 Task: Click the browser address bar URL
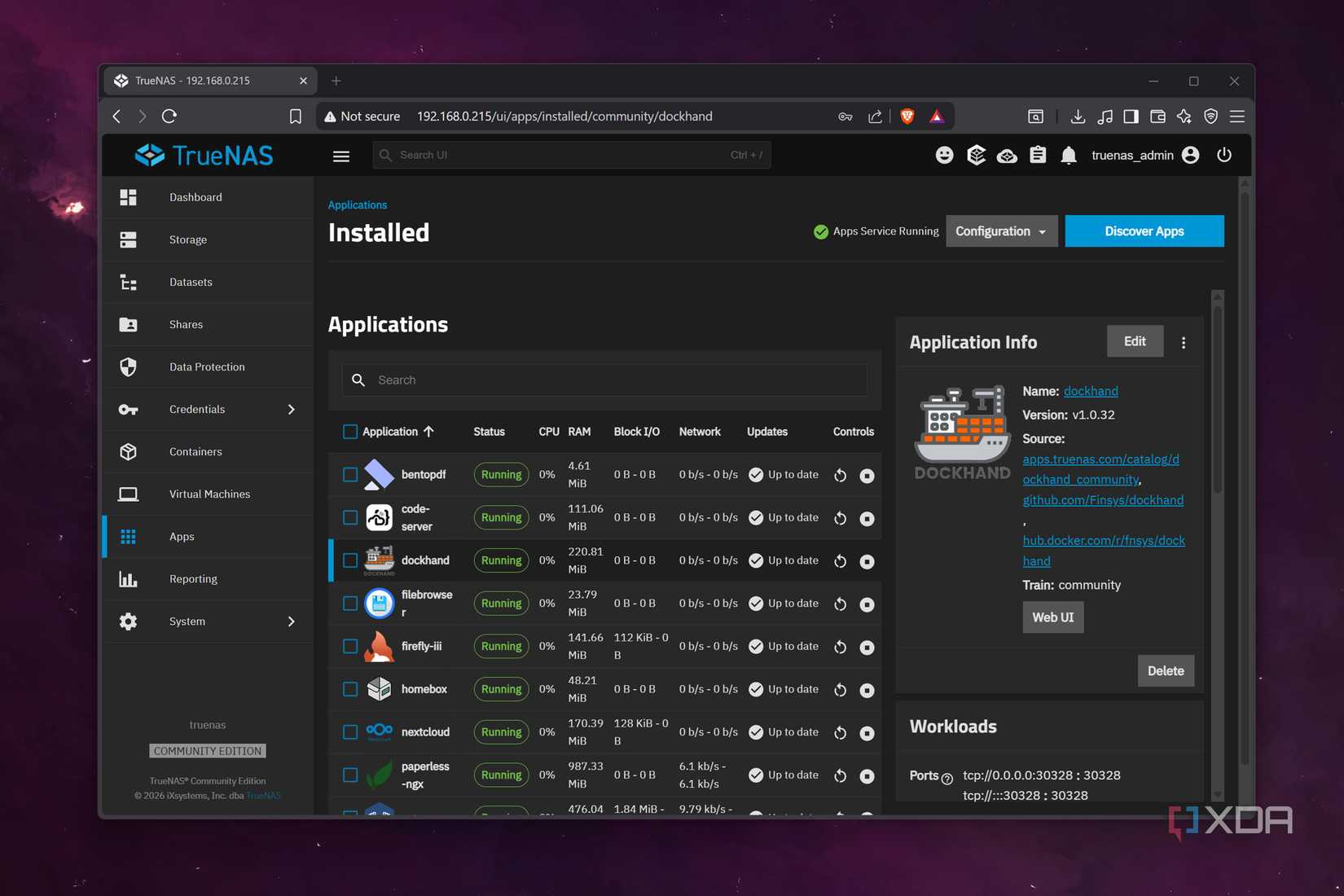pos(564,116)
